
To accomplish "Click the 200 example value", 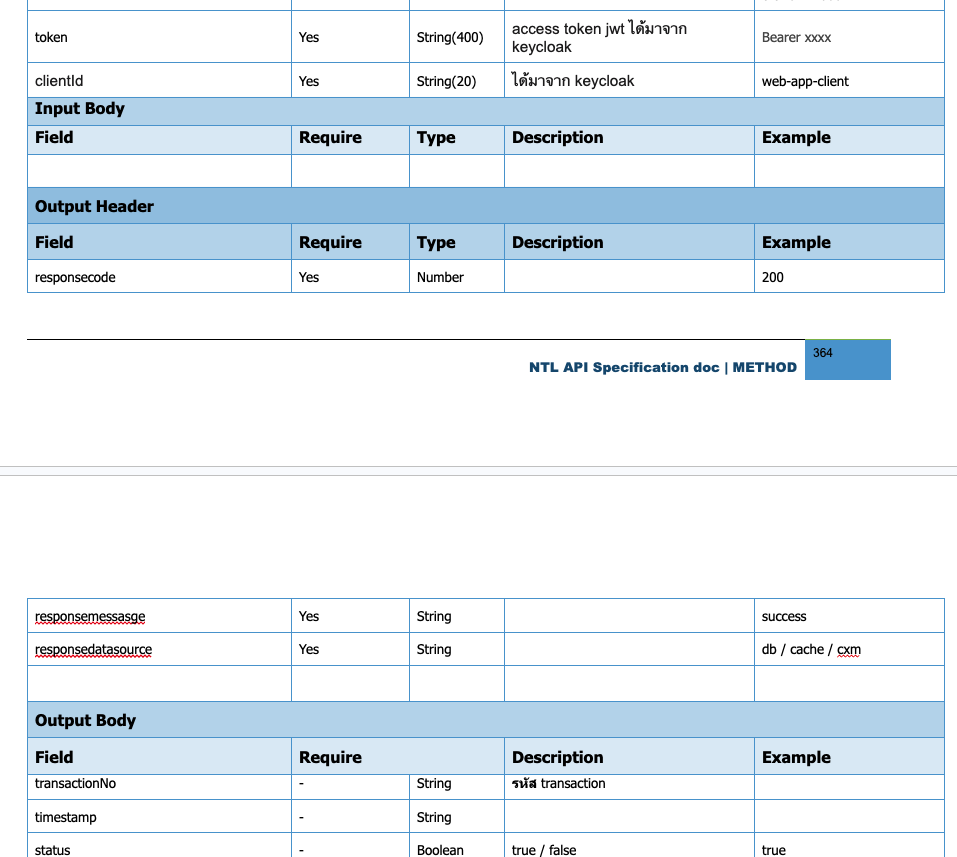I will coord(773,277).
